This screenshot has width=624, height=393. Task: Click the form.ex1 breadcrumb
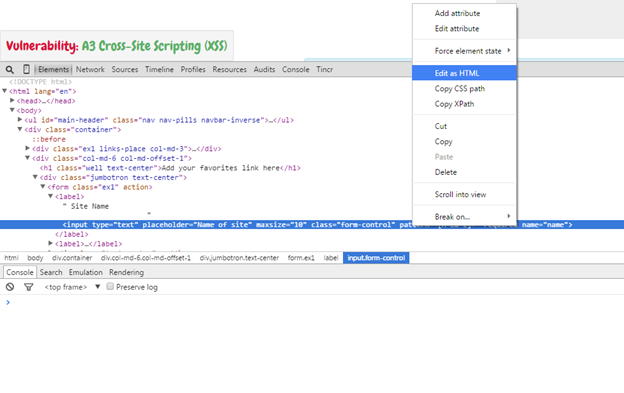click(301, 258)
